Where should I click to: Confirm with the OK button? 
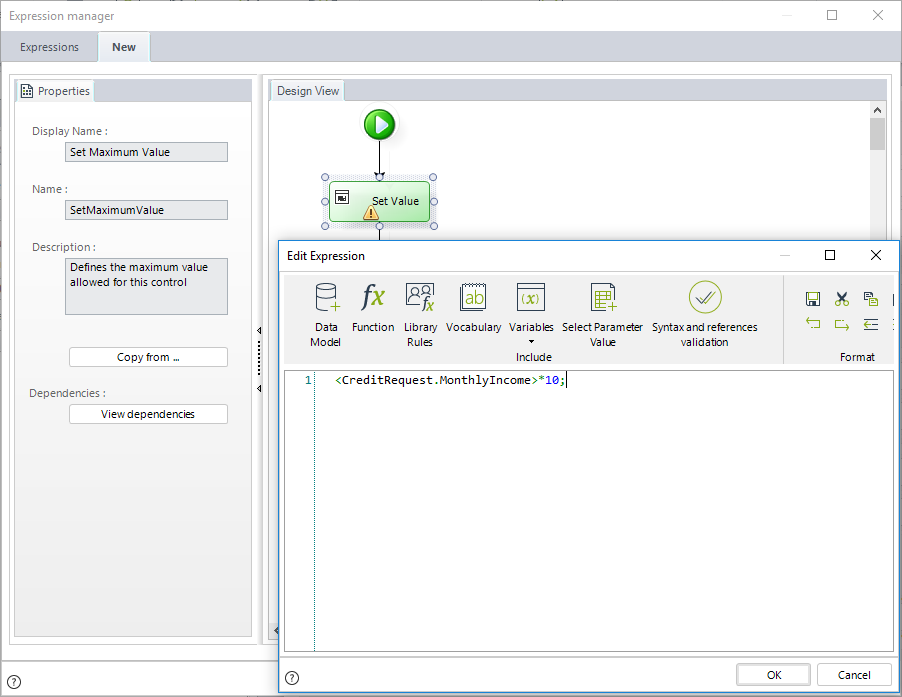774,675
